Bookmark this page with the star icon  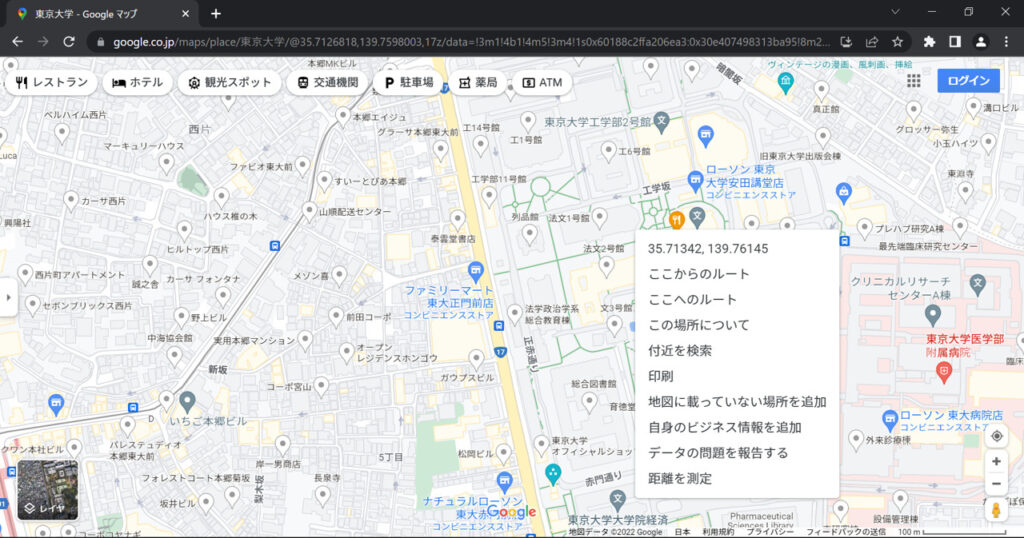[x=897, y=42]
